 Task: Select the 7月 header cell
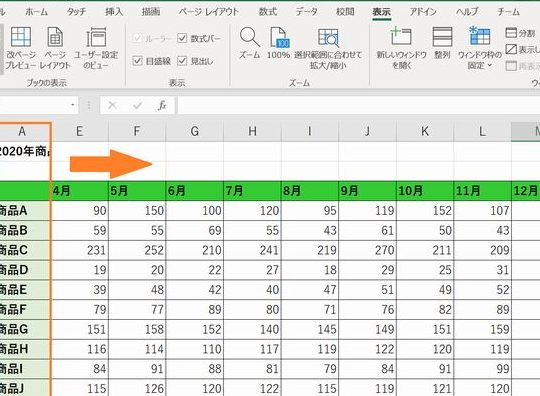[252, 190]
